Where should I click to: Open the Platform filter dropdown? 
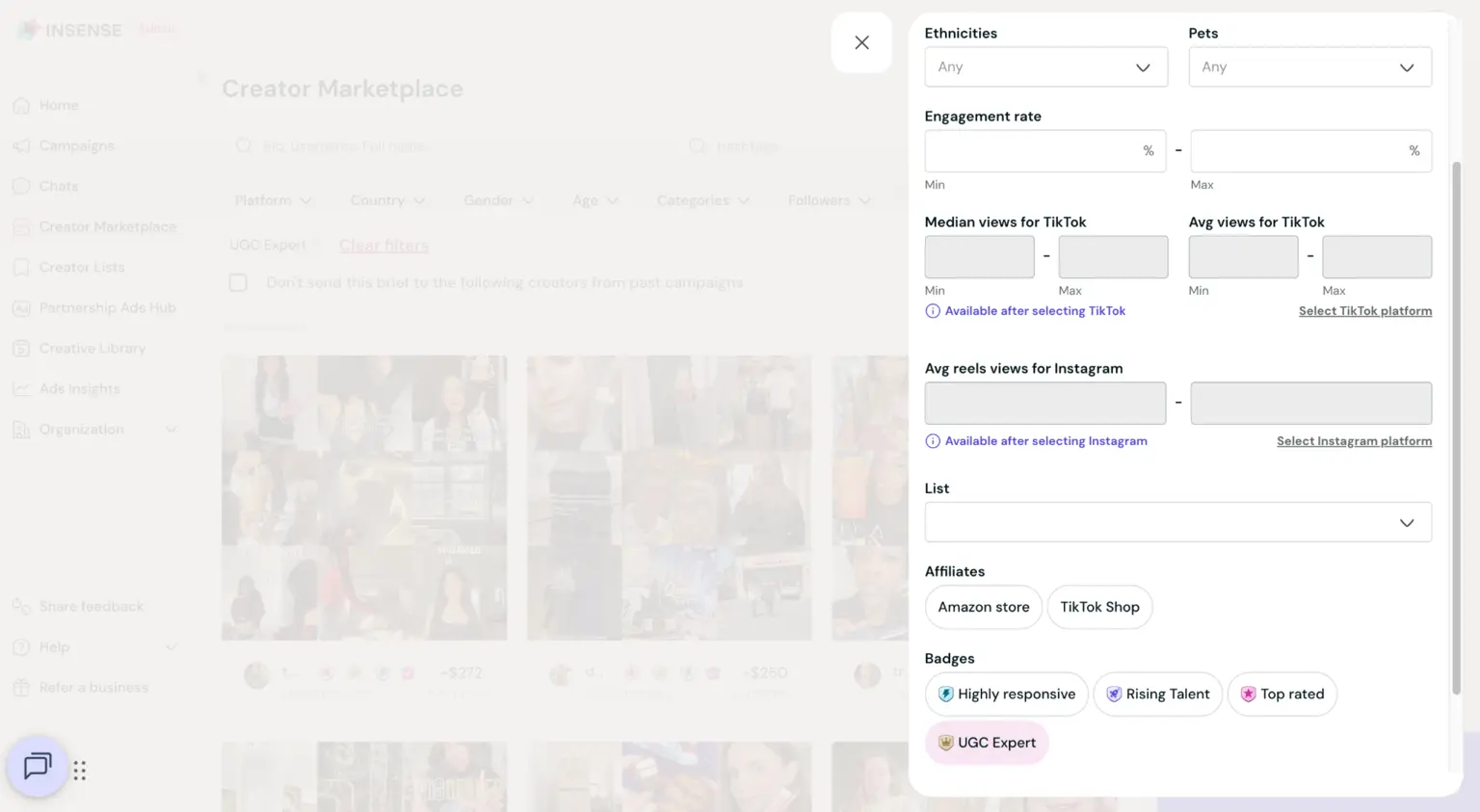coord(274,200)
